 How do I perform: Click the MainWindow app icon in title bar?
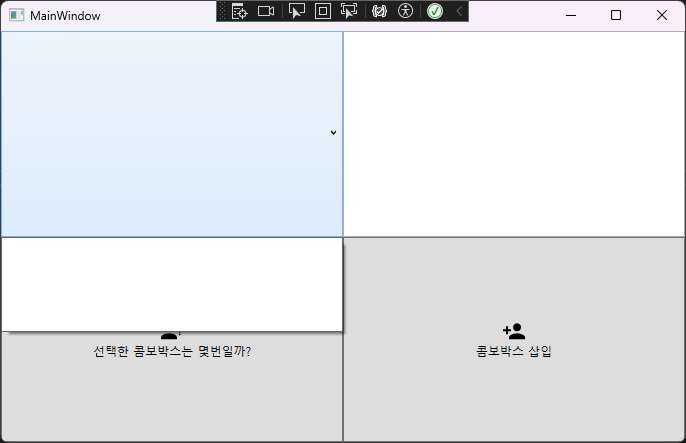pos(17,15)
